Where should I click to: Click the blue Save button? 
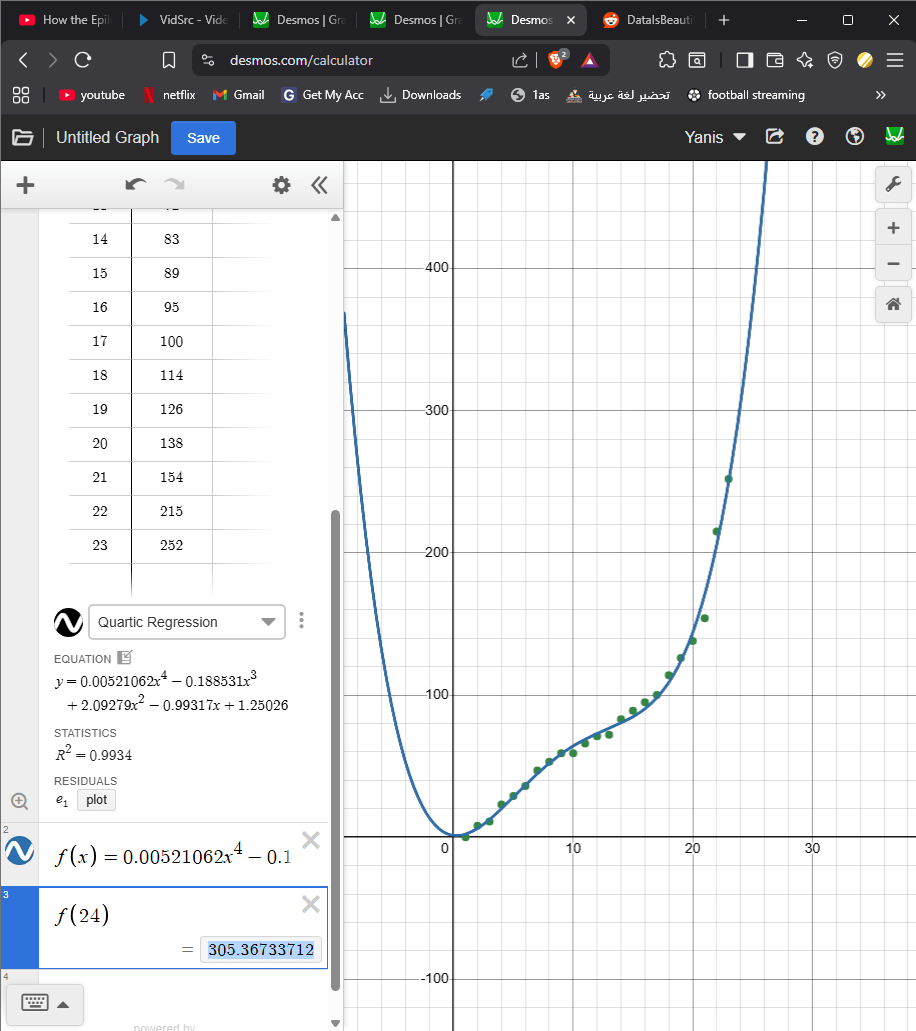pyautogui.click(x=203, y=138)
